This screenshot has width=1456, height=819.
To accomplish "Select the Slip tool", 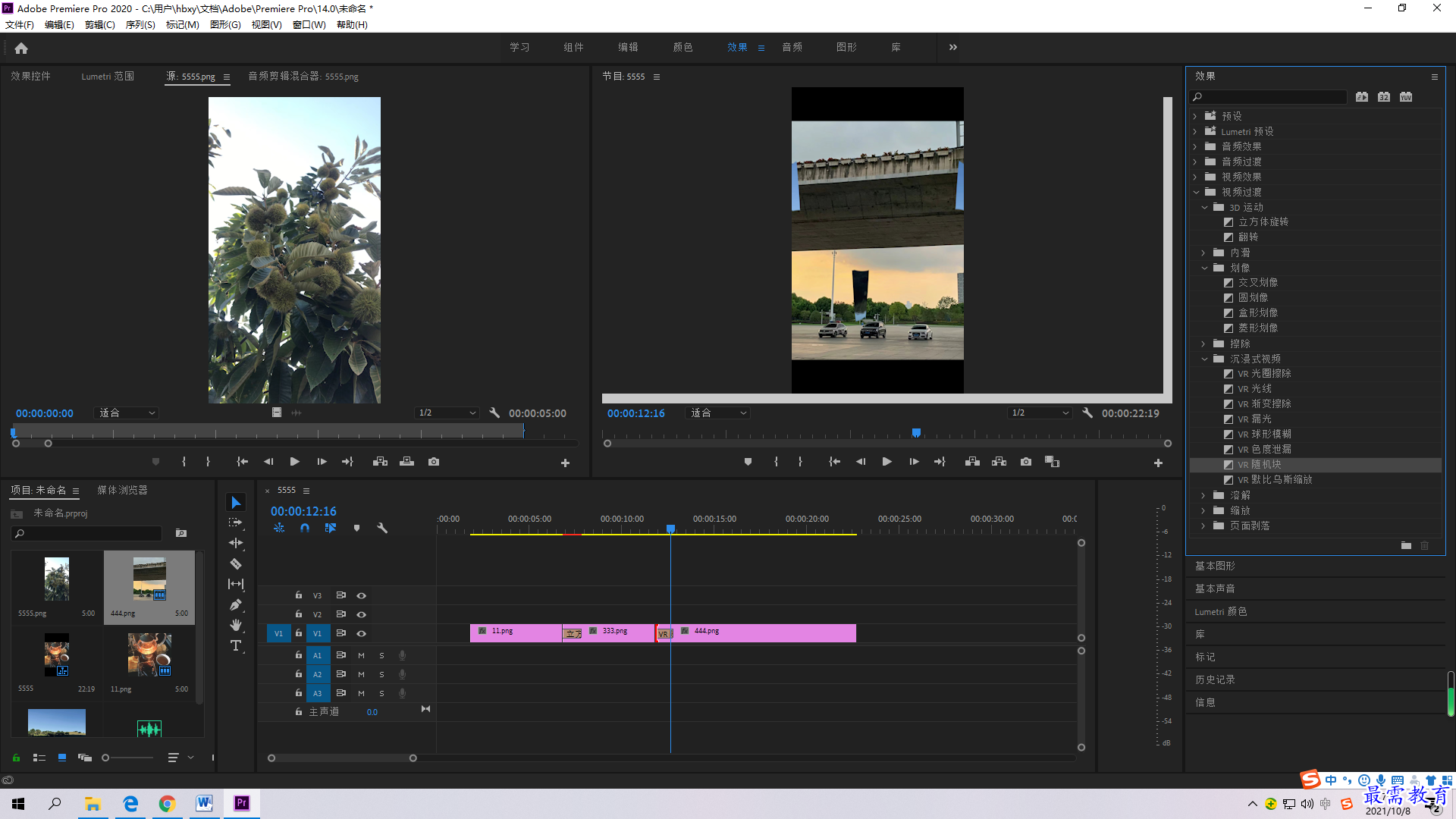I will click(236, 584).
